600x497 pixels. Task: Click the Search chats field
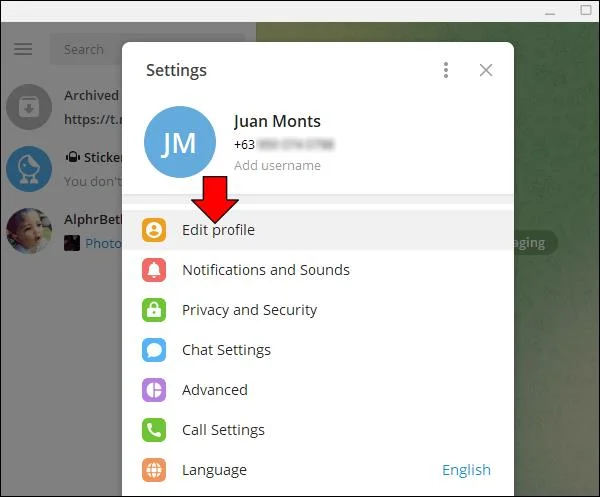pyautogui.click(x=88, y=49)
